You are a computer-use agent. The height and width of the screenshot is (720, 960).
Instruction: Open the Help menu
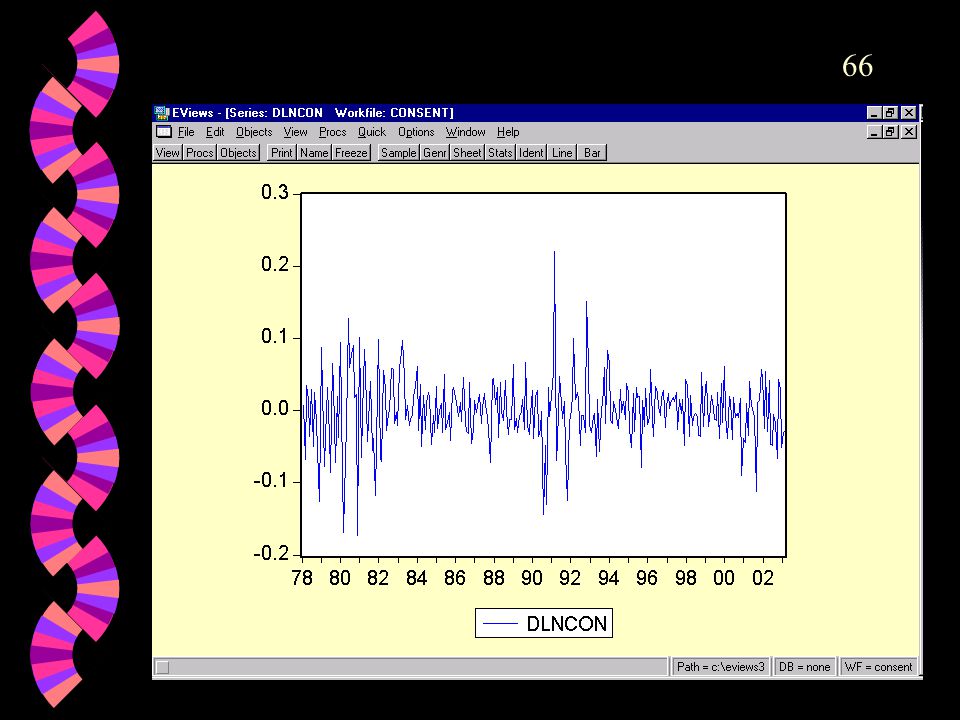(508, 132)
